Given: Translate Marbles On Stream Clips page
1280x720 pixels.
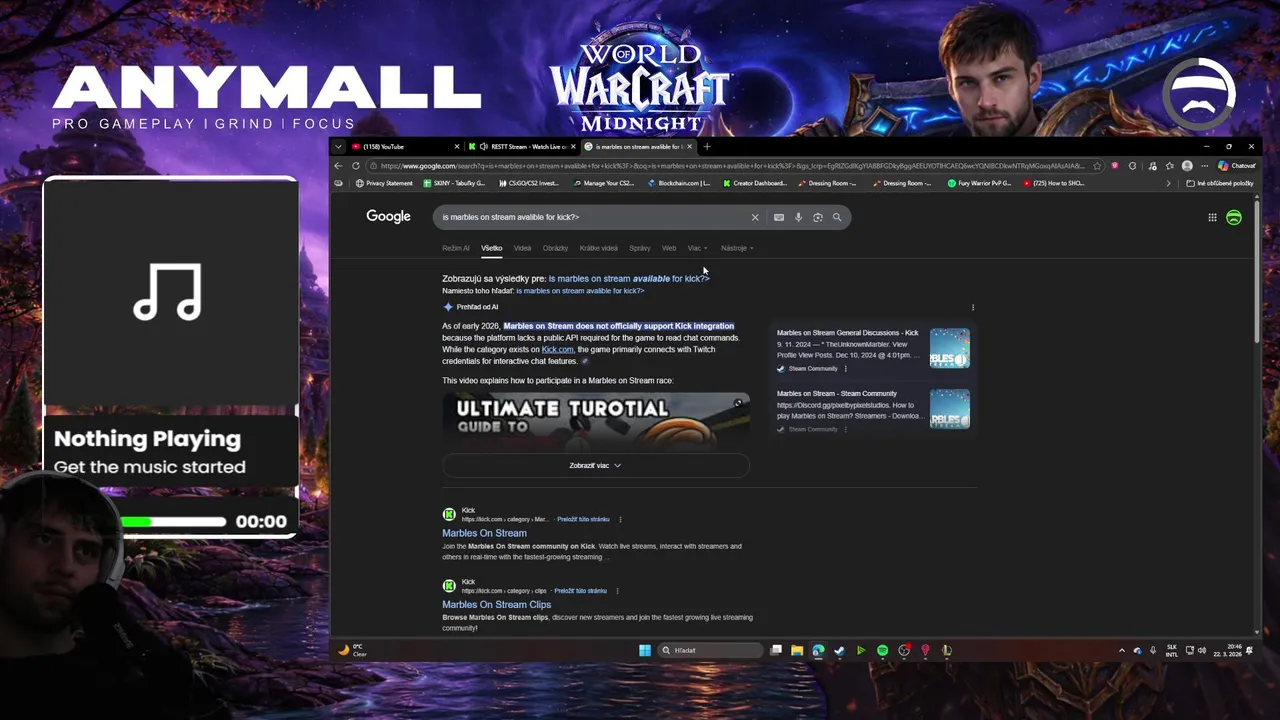Looking at the screenshot, I should pyautogui.click(x=580, y=591).
